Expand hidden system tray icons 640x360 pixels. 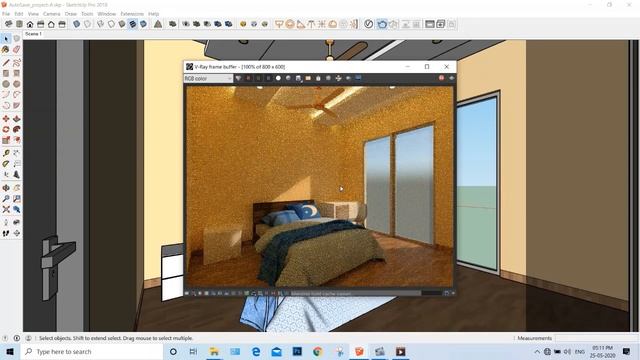coord(537,351)
